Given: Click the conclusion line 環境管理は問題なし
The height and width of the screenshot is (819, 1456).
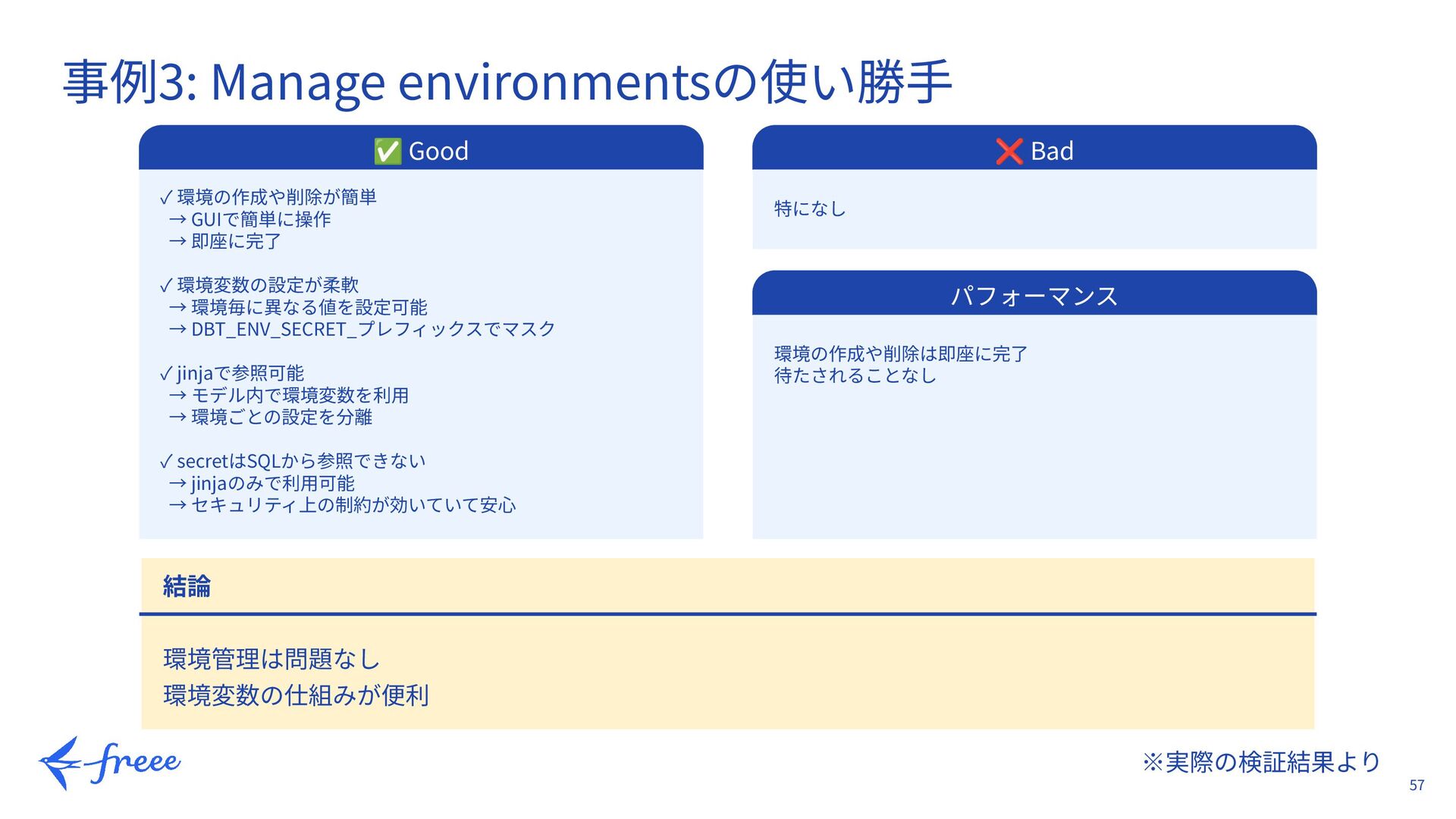Looking at the screenshot, I should pyautogui.click(x=271, y=658).
